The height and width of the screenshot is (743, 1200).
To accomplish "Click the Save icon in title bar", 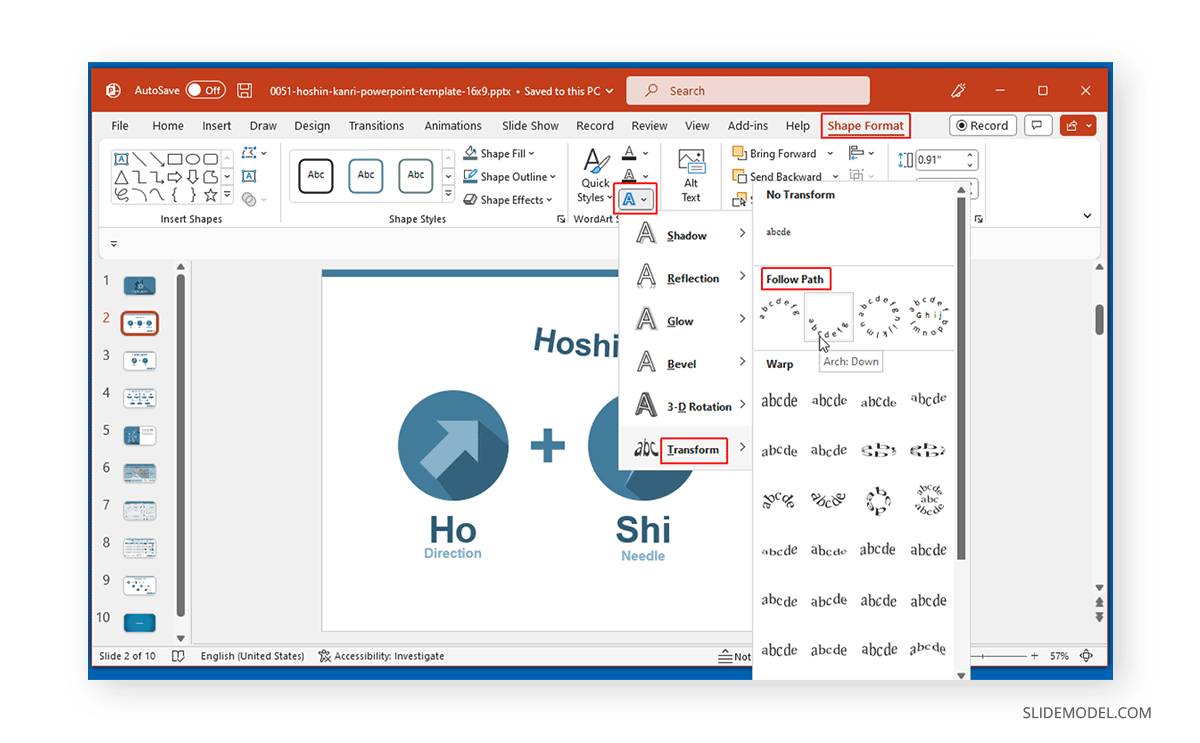I will pos(245,91).
